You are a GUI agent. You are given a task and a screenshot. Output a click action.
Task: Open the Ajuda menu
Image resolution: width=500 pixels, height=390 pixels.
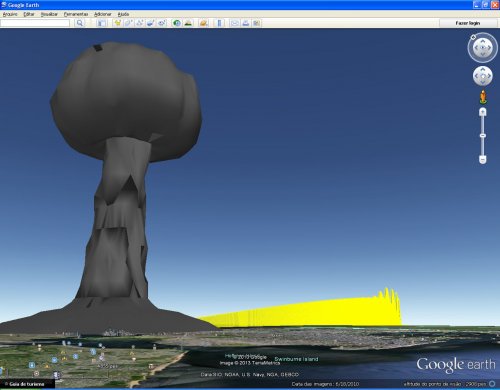coord(123,14)
